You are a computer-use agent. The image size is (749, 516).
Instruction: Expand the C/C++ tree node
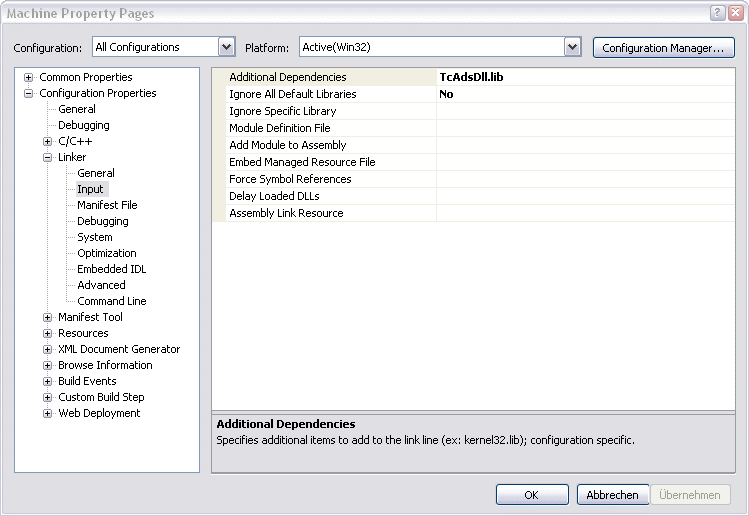click(47, 141)
